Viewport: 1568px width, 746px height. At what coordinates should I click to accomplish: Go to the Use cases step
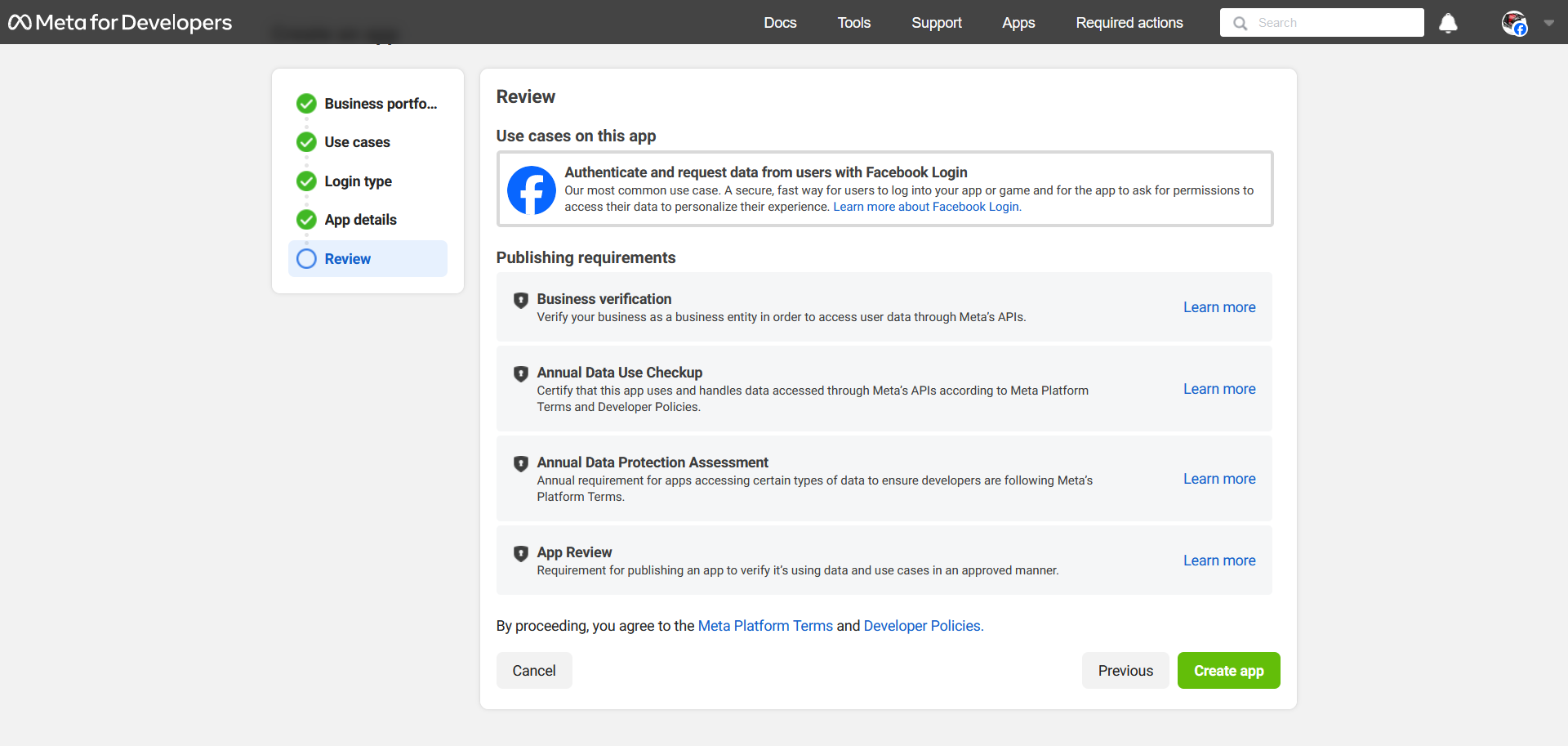[x=357, y=142]
